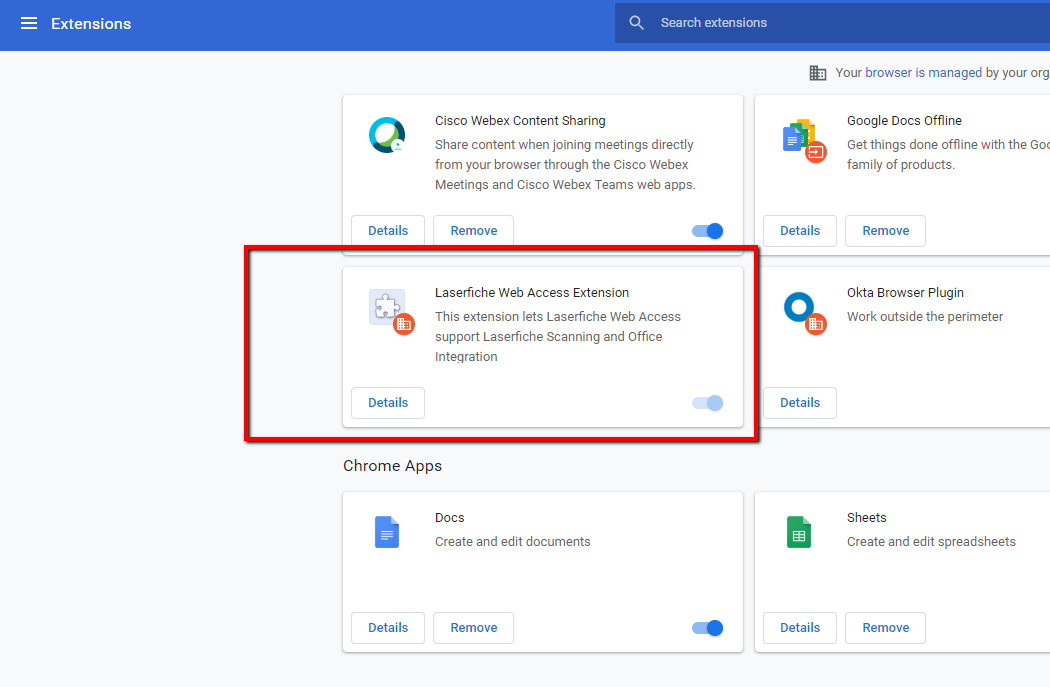The image size is (1050, 687).
Task: Remove Cisco Webex Content Sharing extension
Action: click(473, 230)
